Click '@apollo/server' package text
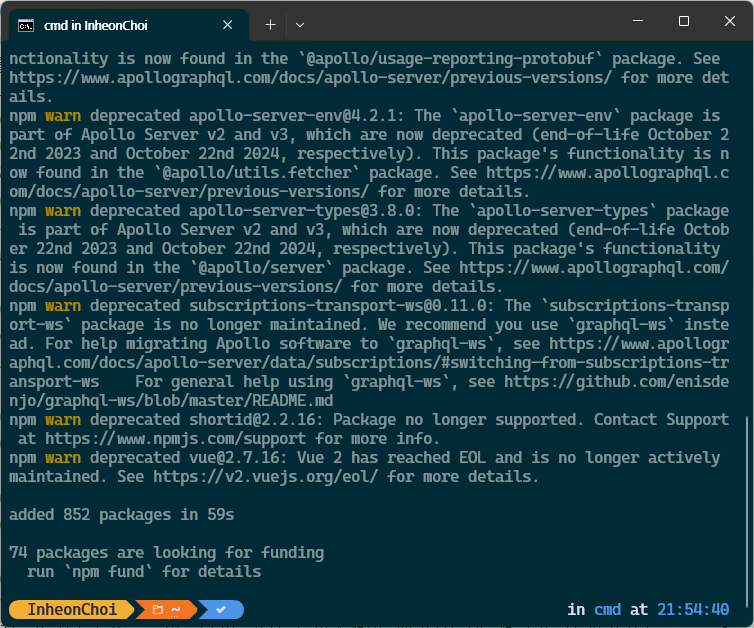Viewport: 754px width, 628px height. click(261, 267)
